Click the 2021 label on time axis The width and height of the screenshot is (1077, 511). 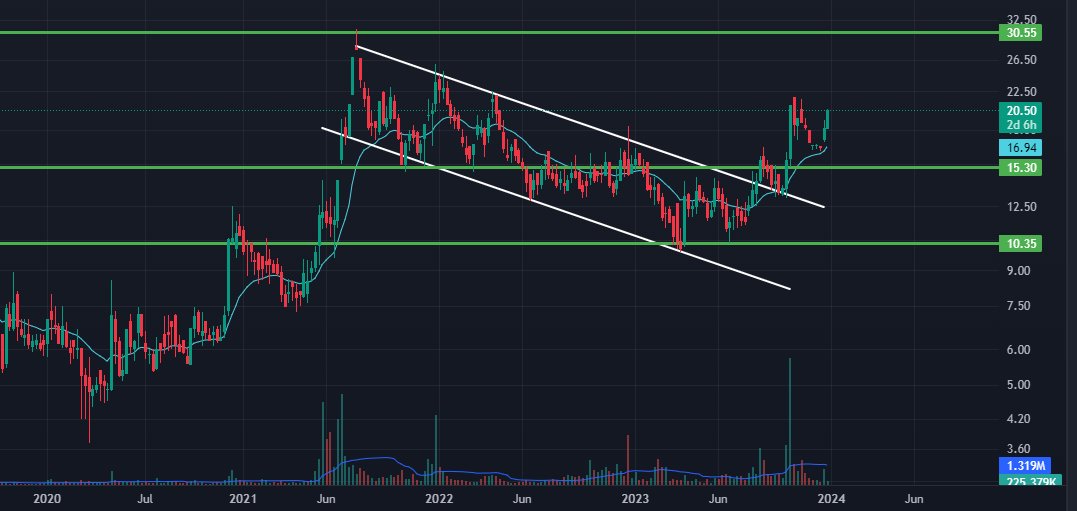242,497
